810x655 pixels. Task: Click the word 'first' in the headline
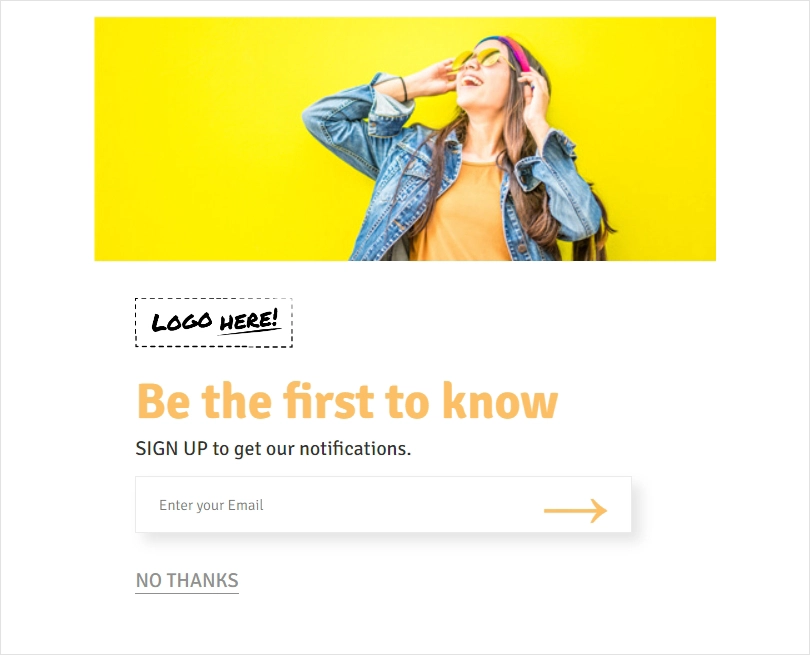329,401
